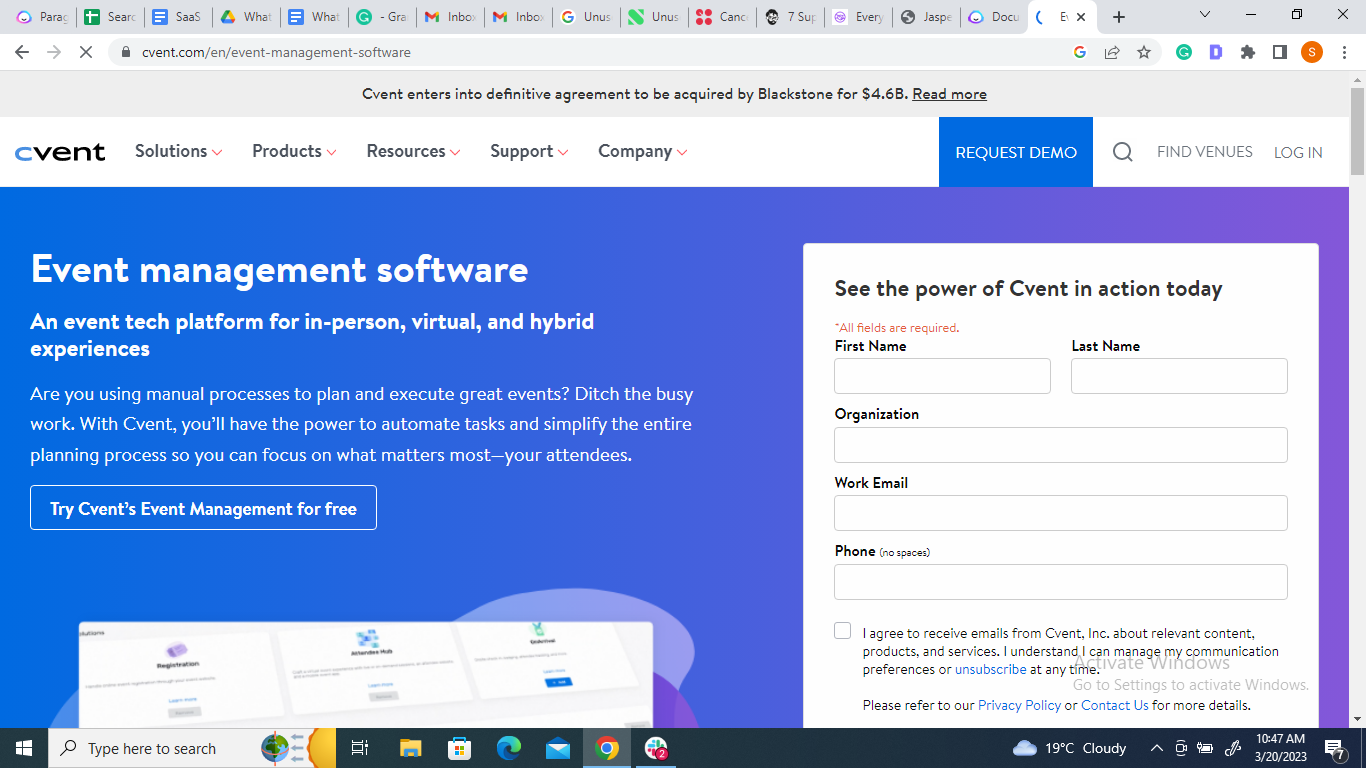Click the First Name input field
This screenshot has width=1366, height=768.
coord(943,376)
